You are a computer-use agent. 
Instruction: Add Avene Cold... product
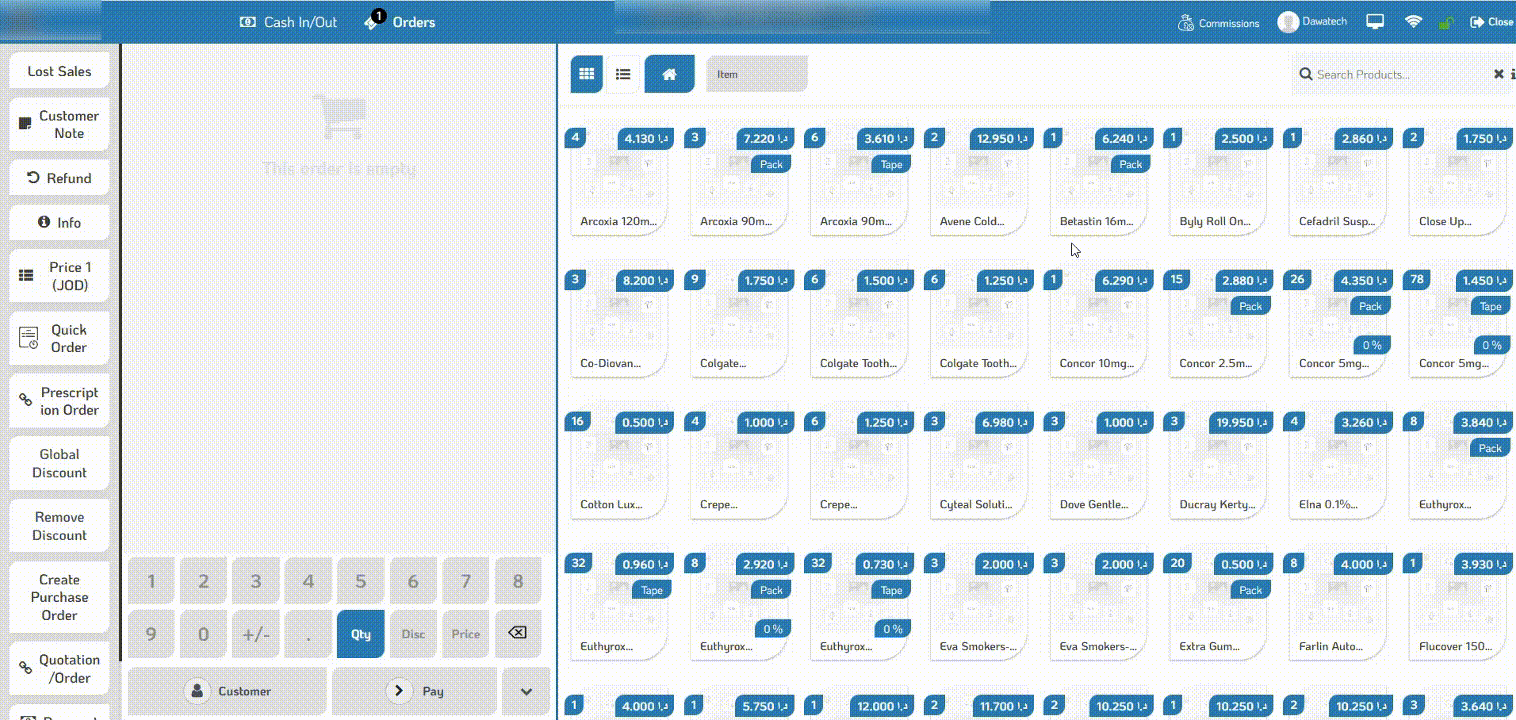click(x=978, y=180)
